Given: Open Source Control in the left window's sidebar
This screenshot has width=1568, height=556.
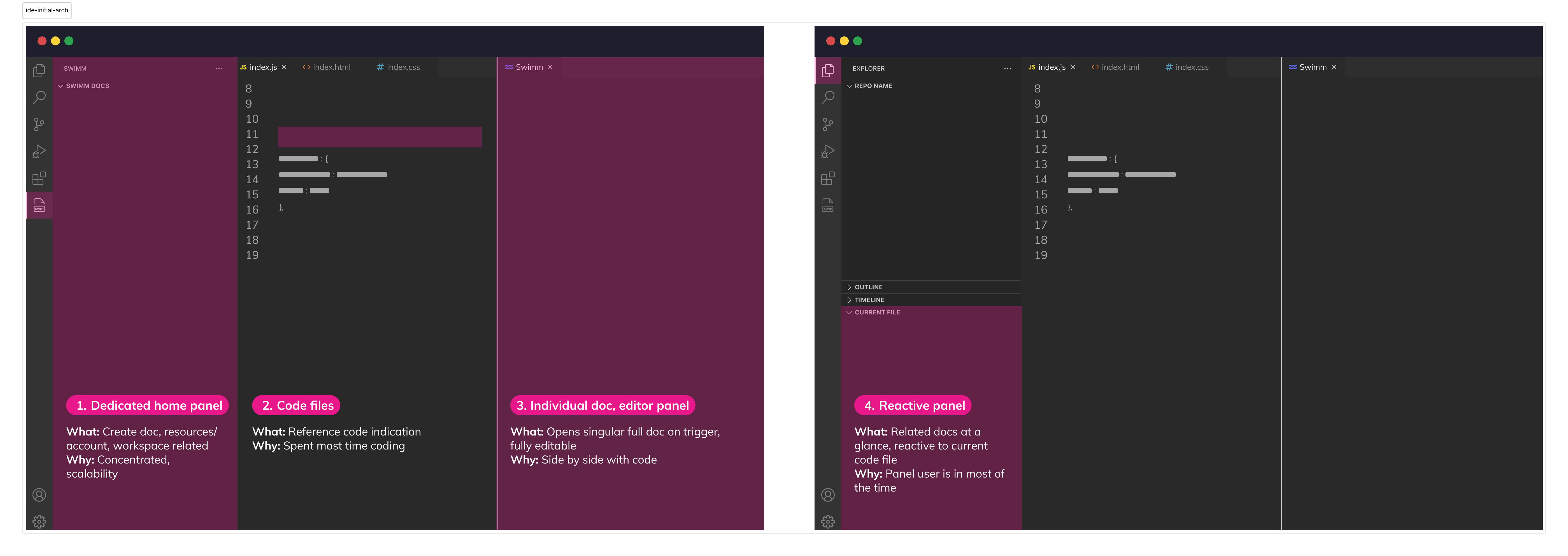Looking at the screenshot, I should [x=39, y=124].
